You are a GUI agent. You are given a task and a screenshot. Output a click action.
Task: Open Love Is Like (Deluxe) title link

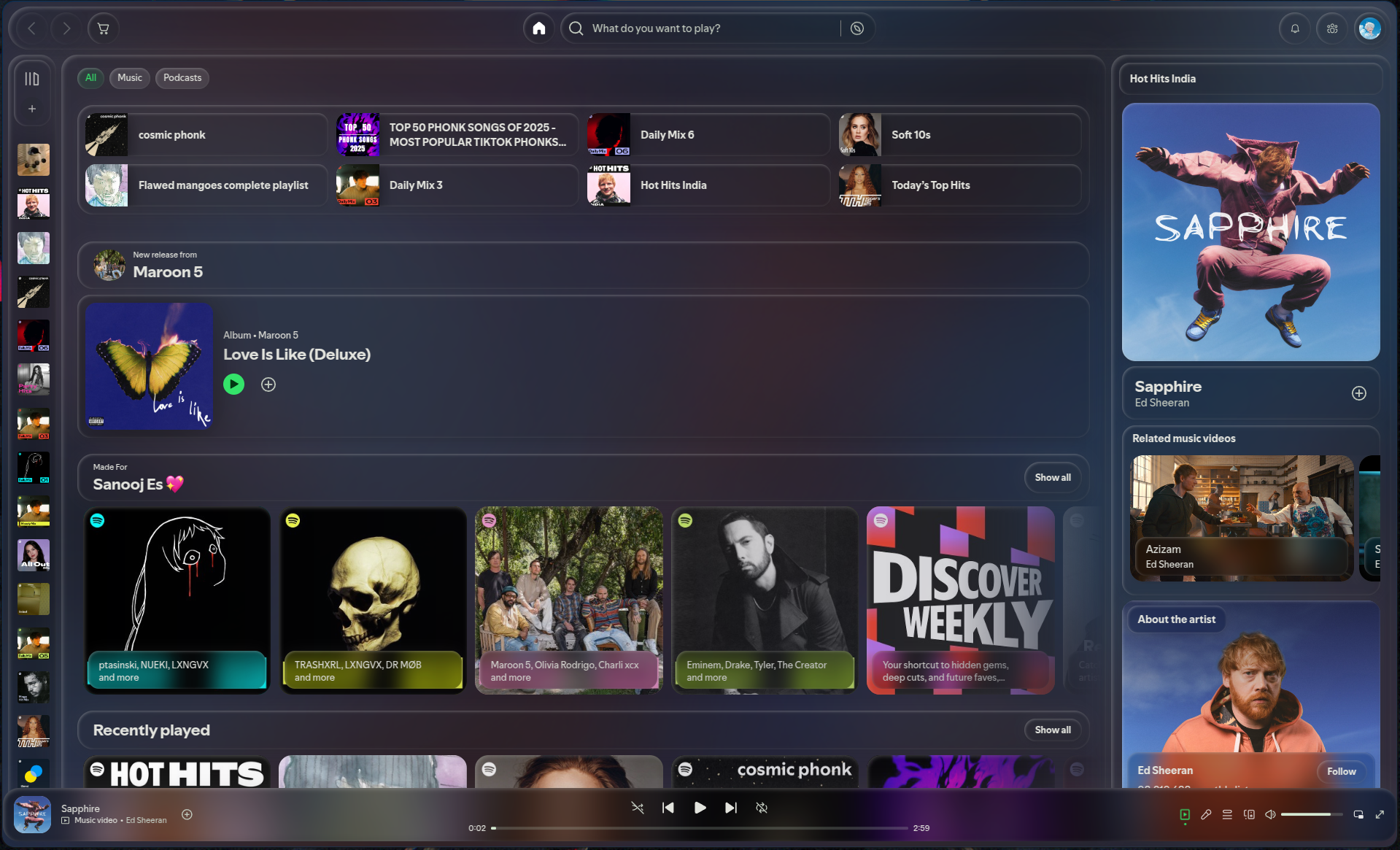(x=297, y=355)
